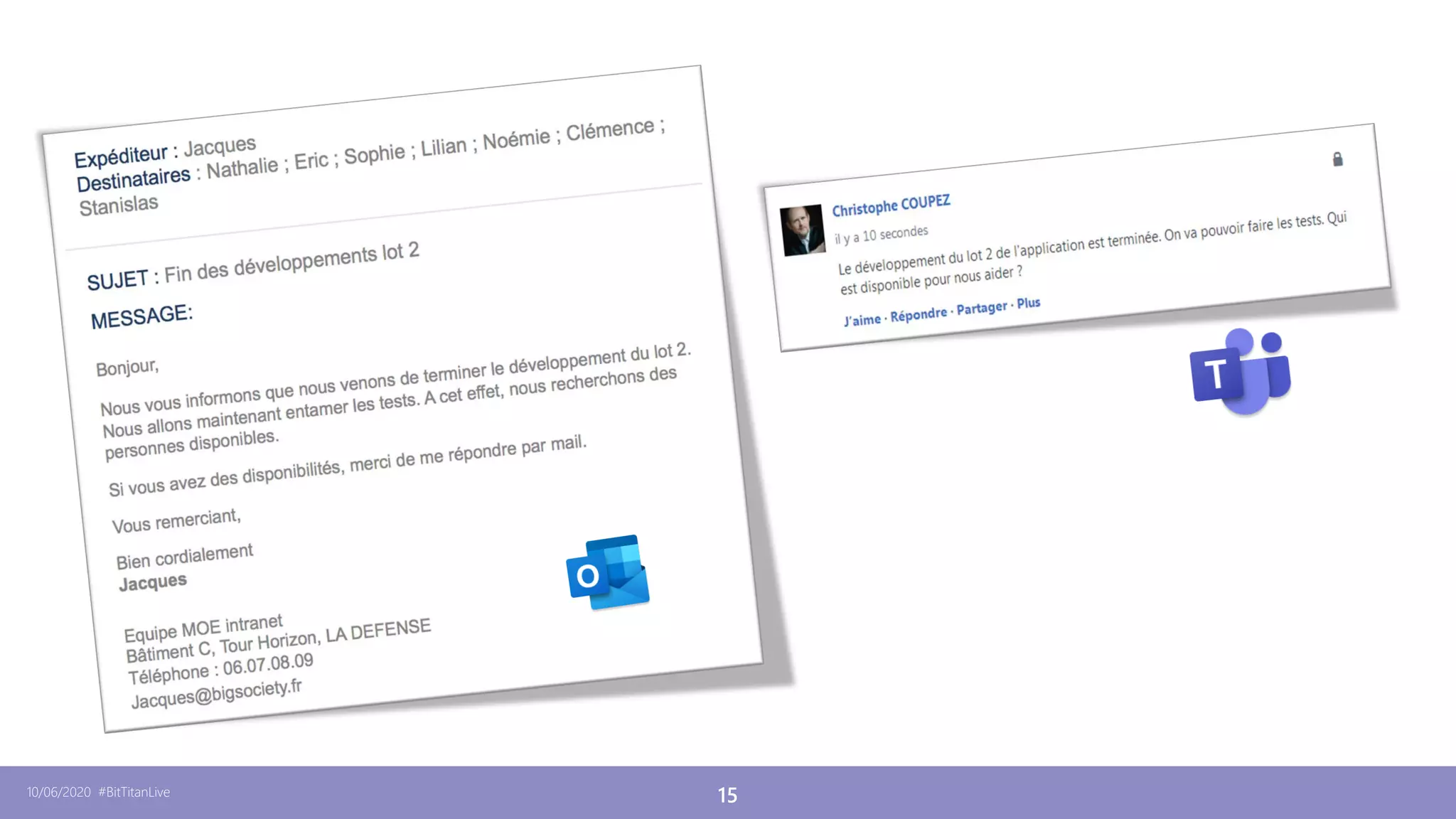Click Christophe COUPEZ's profile photo
The width and height of the screenshot is (1456, 819).
[x=802, y=230]
